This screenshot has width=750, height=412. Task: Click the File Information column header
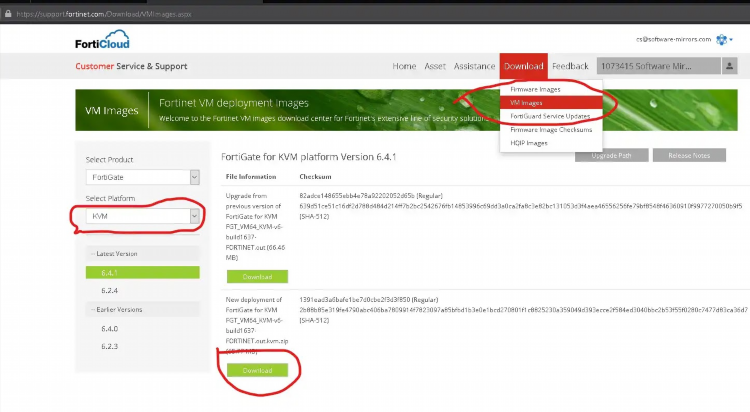251,177
